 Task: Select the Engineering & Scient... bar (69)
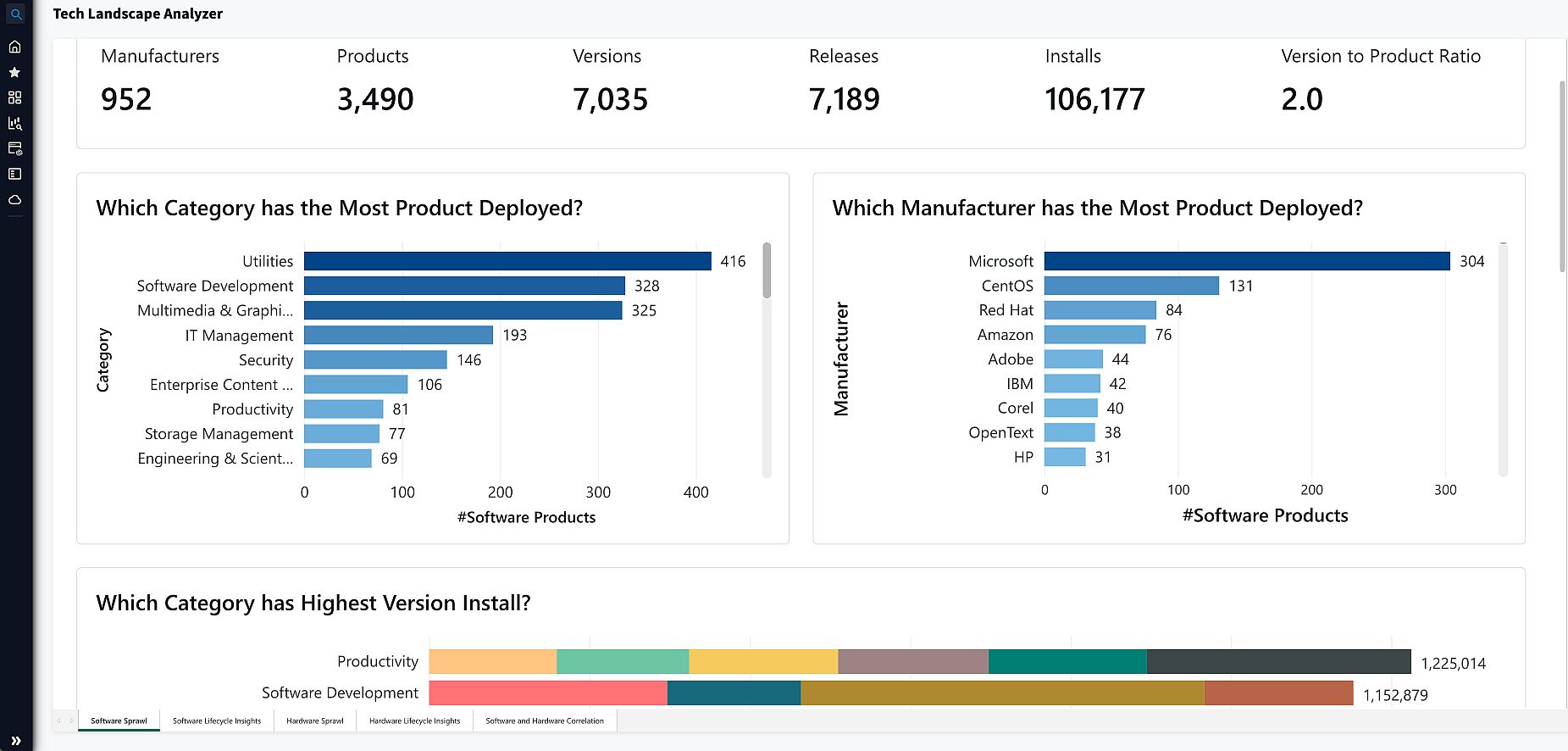pos(338,458)
